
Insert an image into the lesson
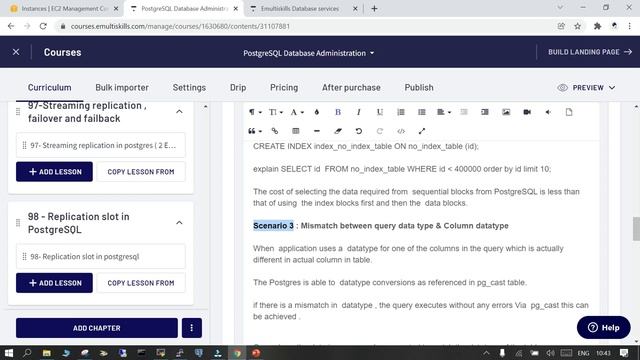coord(506,112)
